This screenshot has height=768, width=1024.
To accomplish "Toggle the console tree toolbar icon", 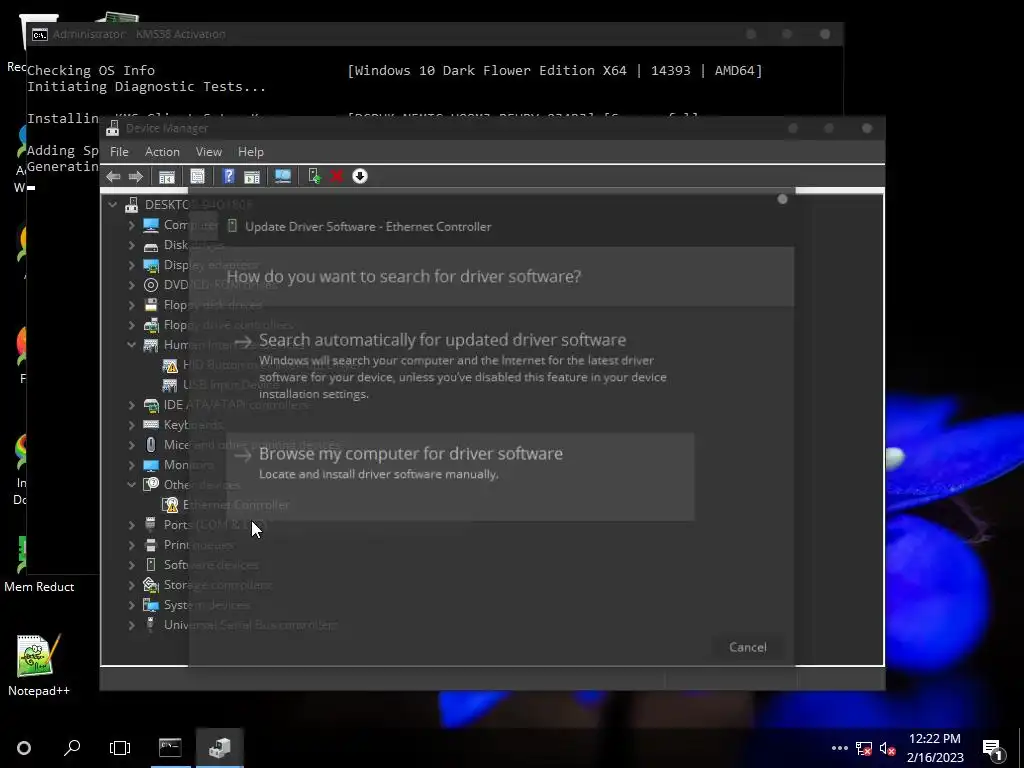I will click(x=167, y=176).
